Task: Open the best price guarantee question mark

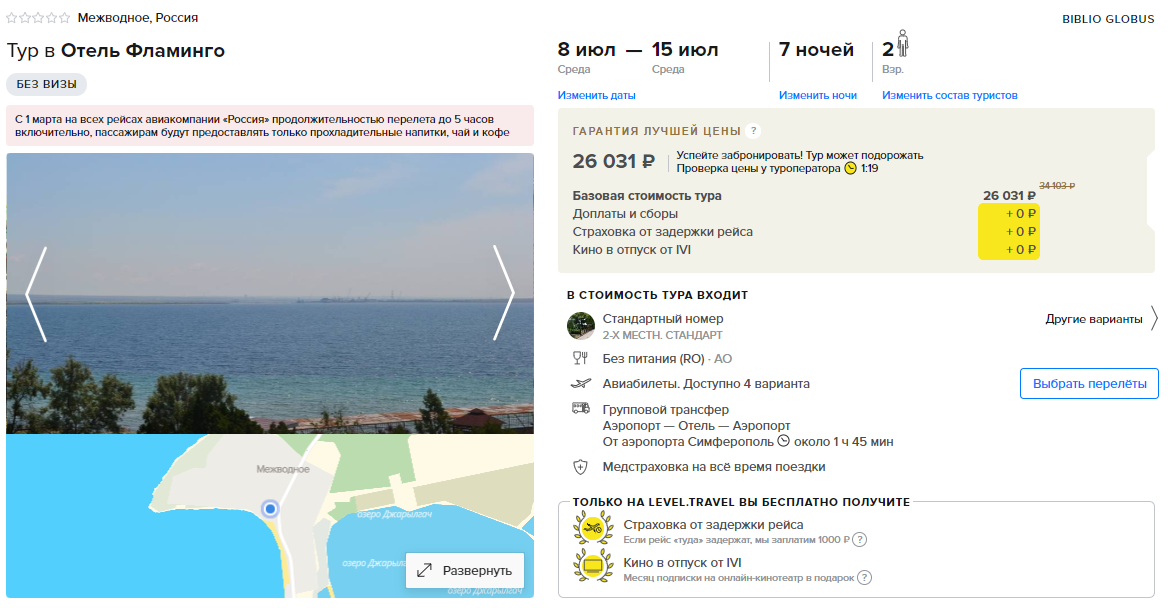Action: coord(754,131)
